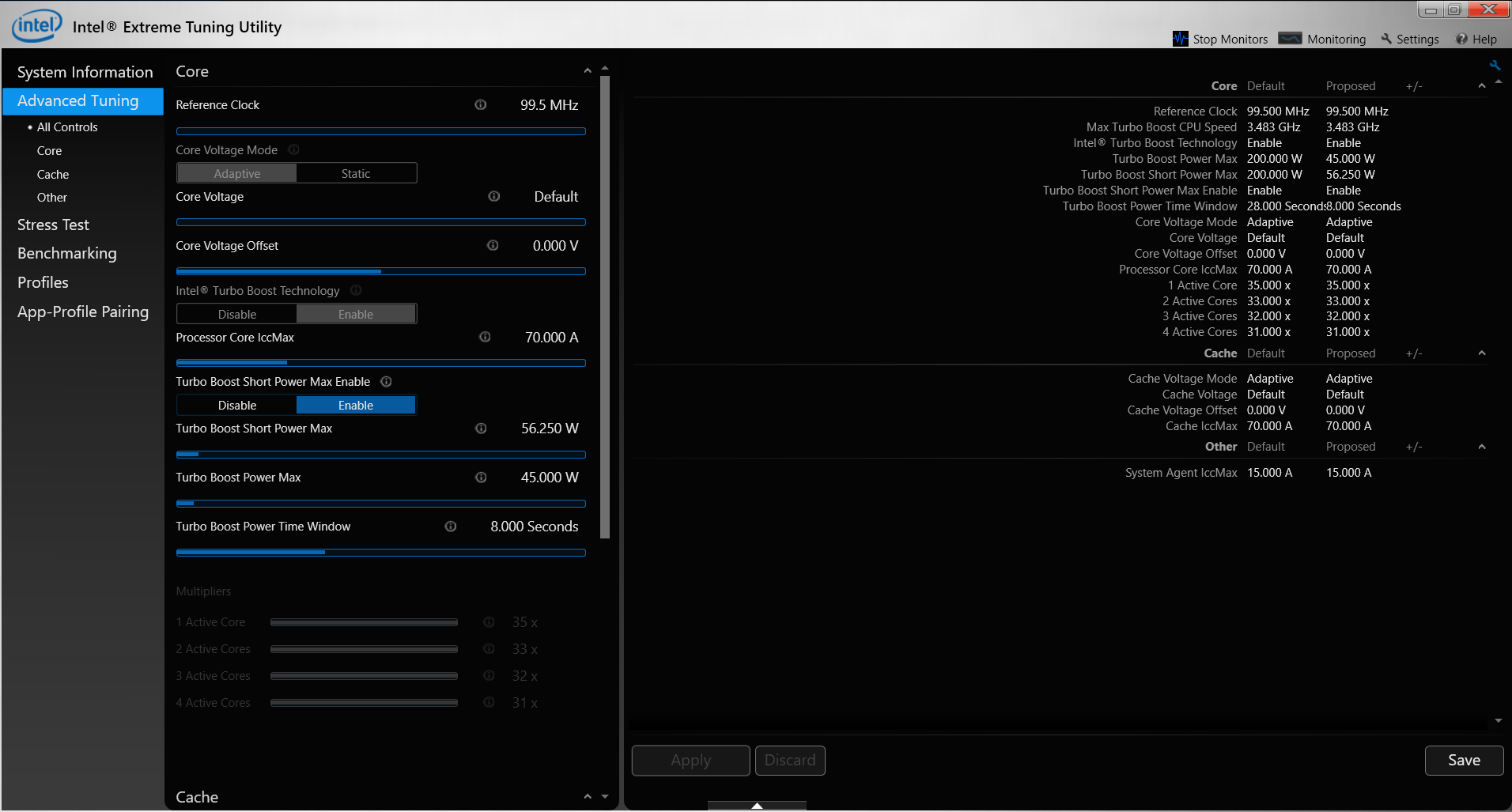Disable Turbo Boost Short Power Max
Screen dimensions: 1512x812
click(x=236, y=406)
